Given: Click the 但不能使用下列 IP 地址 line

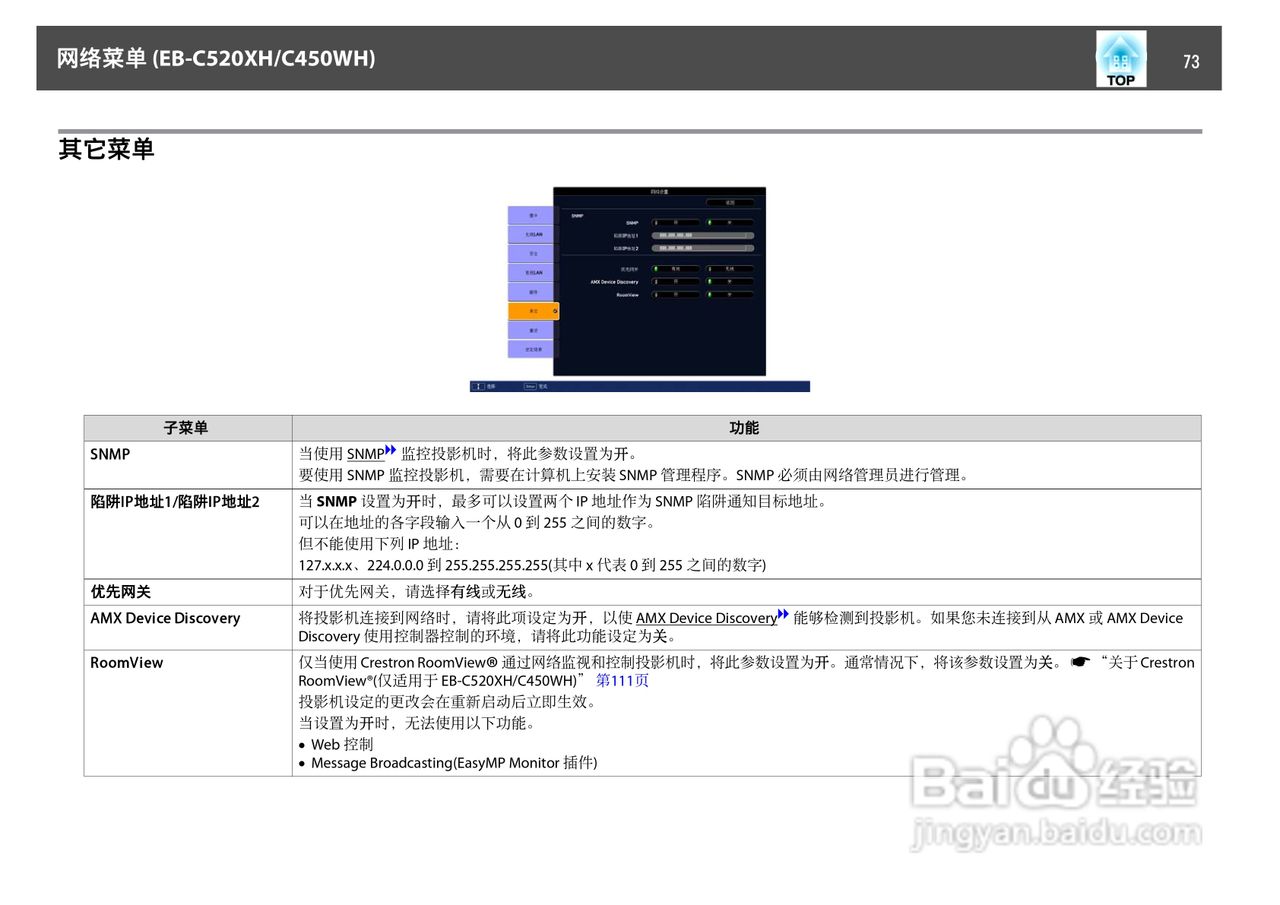Looking at the screenshot, I should click(379, 544).
